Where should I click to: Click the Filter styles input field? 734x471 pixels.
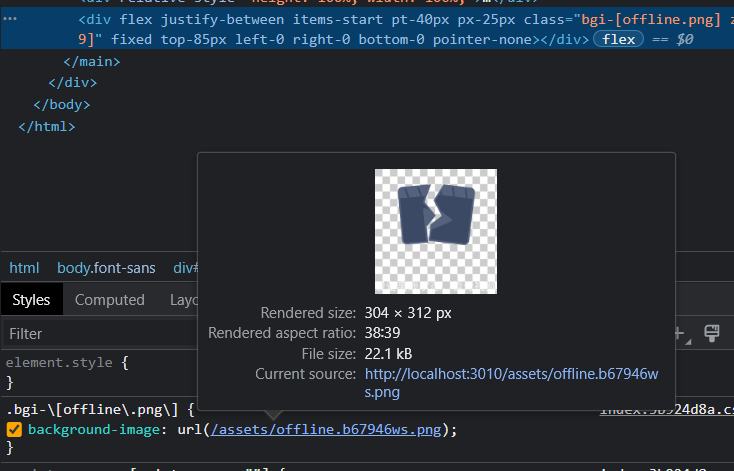[x=100, y=334]
